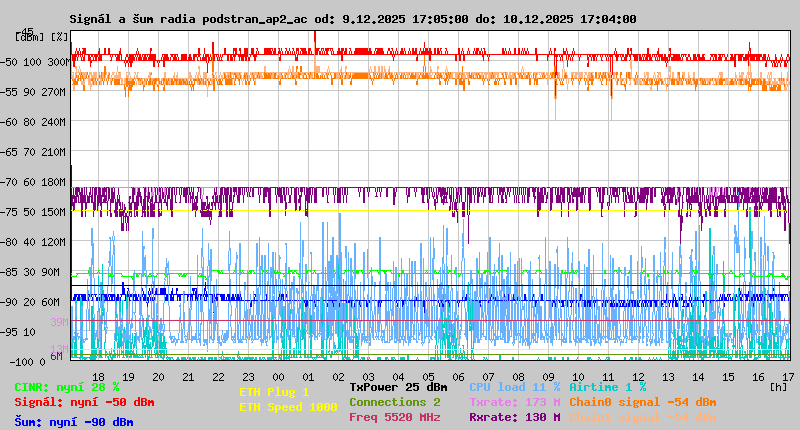Viewport: 800px width, 430px height.
Task: Select the Connections 2 legend entry
Action: pos(394,402)
